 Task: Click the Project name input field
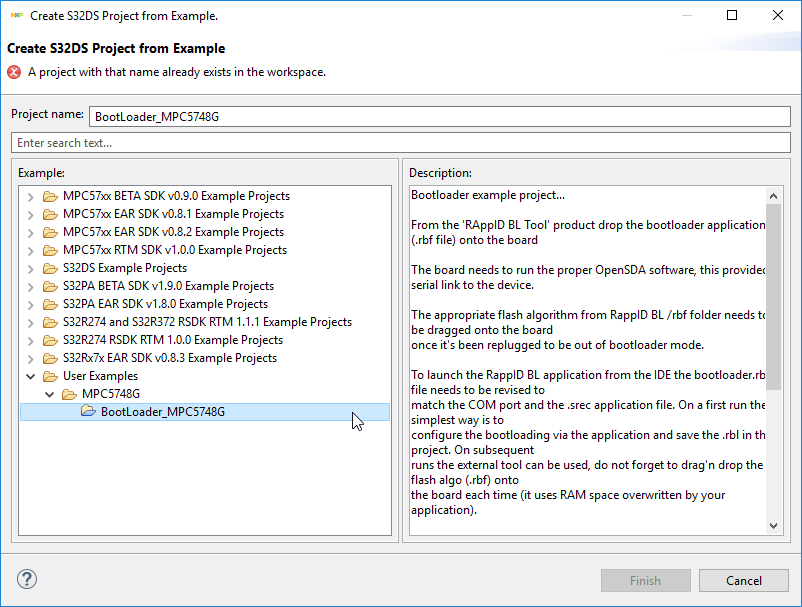[x=439, y=117]
